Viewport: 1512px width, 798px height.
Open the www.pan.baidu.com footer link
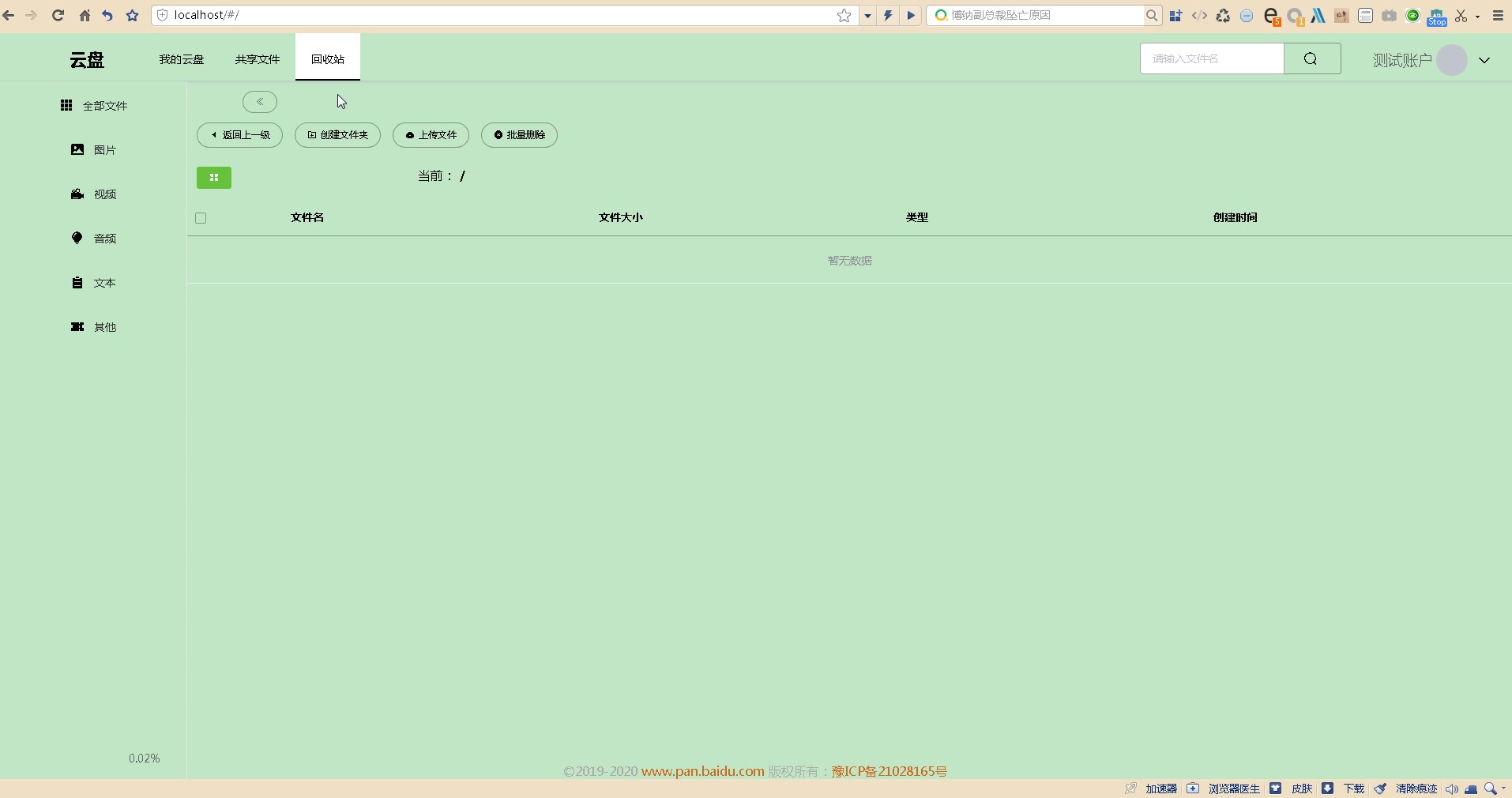[702, 771]
